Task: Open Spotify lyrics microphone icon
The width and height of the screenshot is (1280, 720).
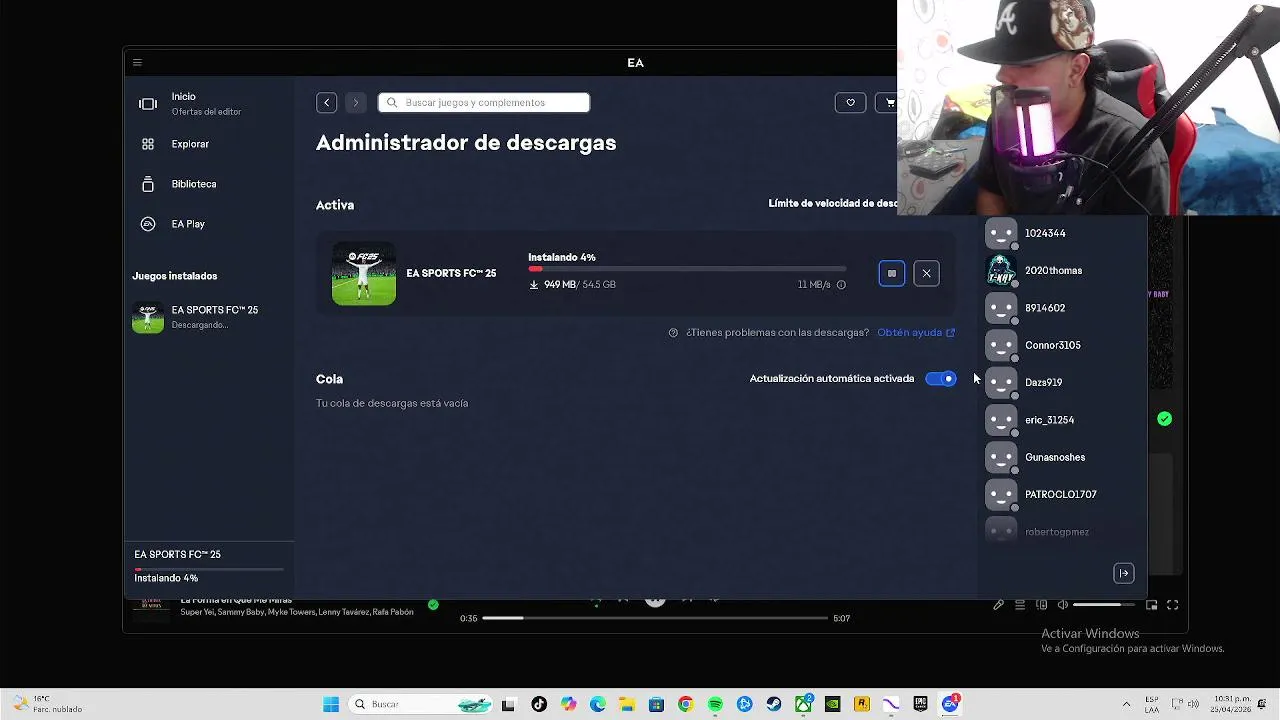Action: pos(998,605)
